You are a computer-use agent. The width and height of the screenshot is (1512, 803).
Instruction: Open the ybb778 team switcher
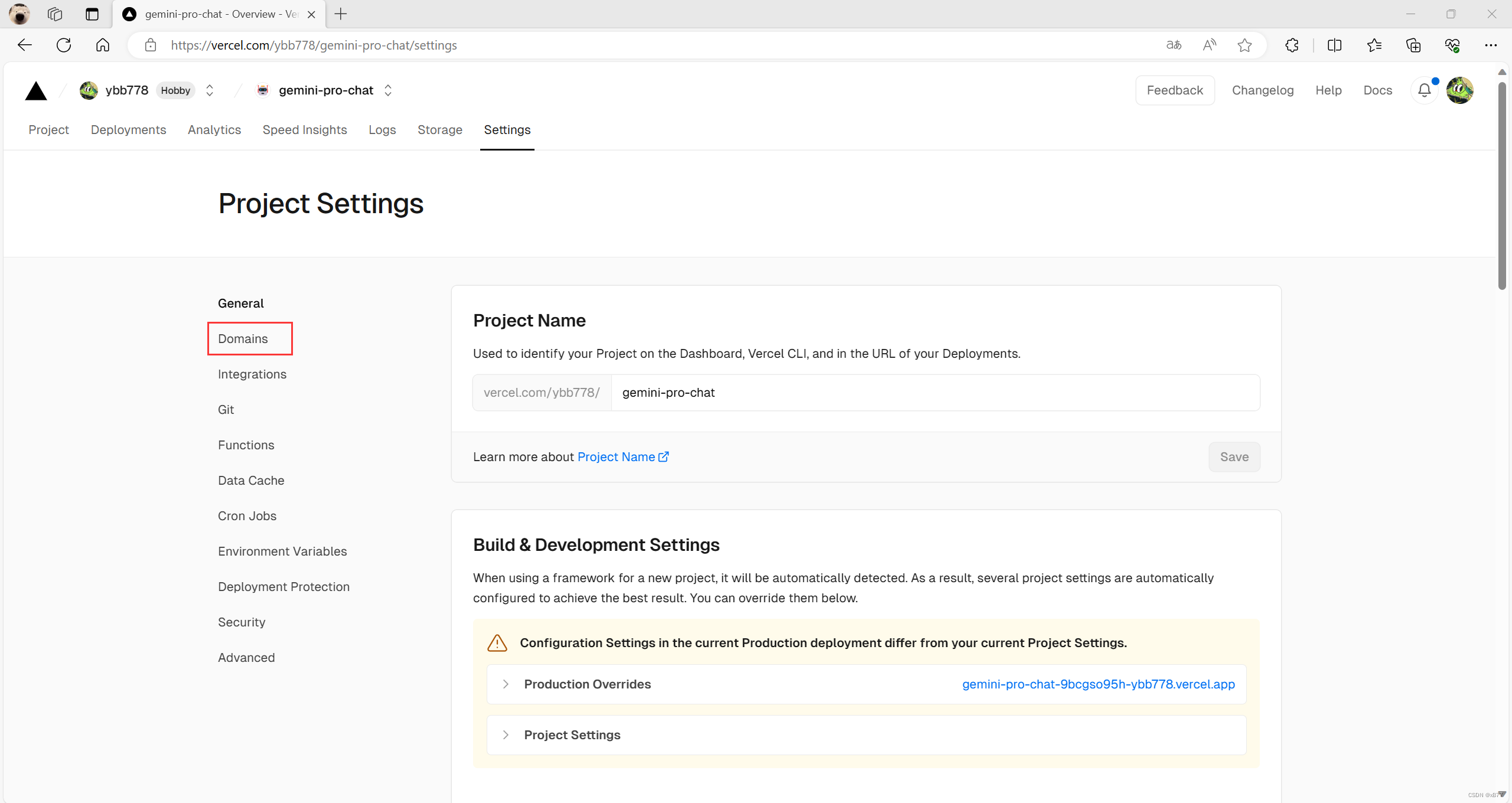click(210, 90)
